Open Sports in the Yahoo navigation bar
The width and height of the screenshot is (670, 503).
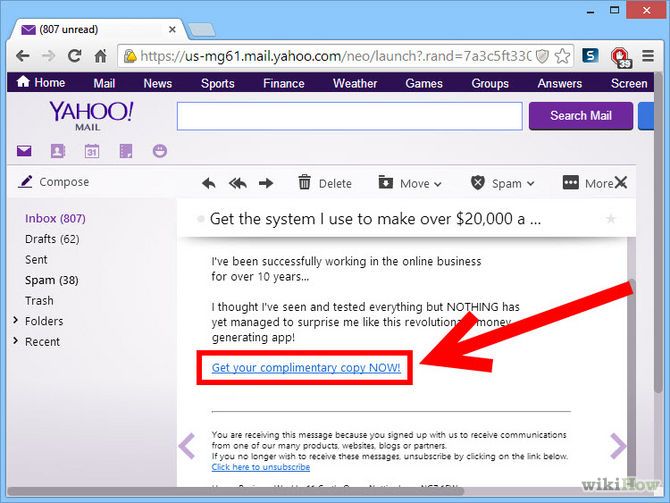coord(217,83)
